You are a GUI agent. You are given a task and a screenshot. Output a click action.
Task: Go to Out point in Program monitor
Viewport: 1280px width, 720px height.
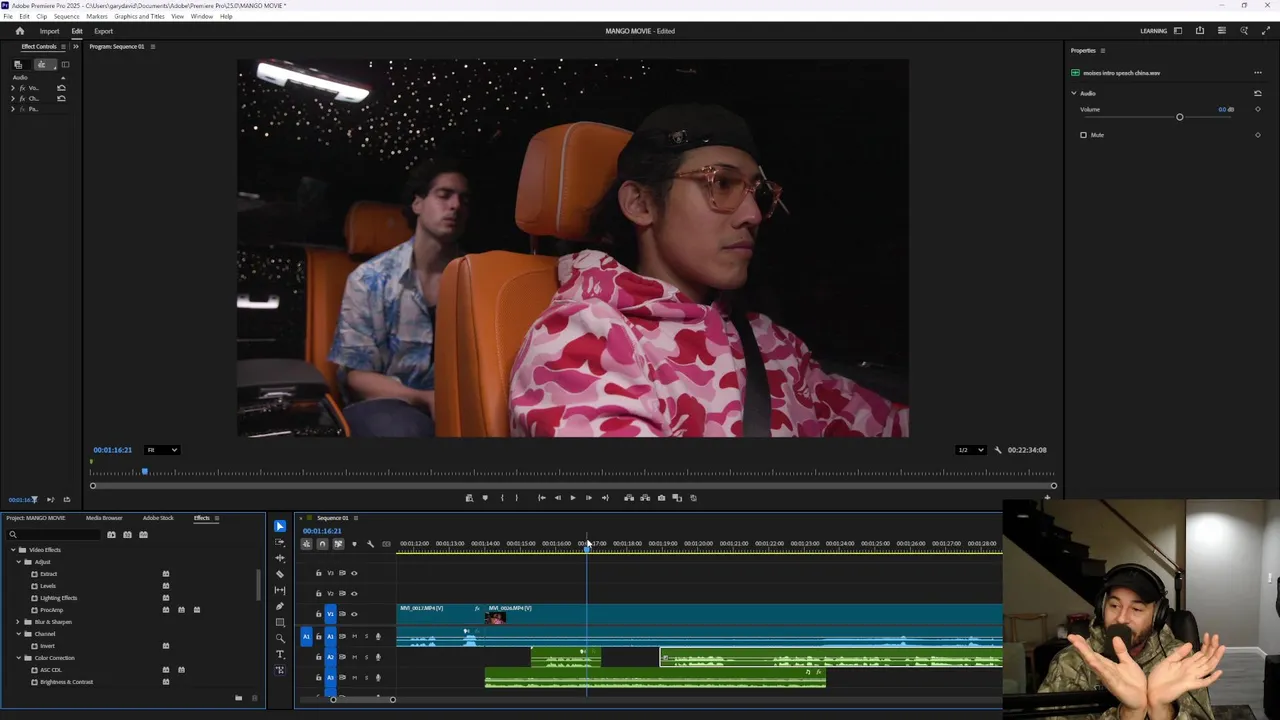pyautogui.click(x=605, y=498)
